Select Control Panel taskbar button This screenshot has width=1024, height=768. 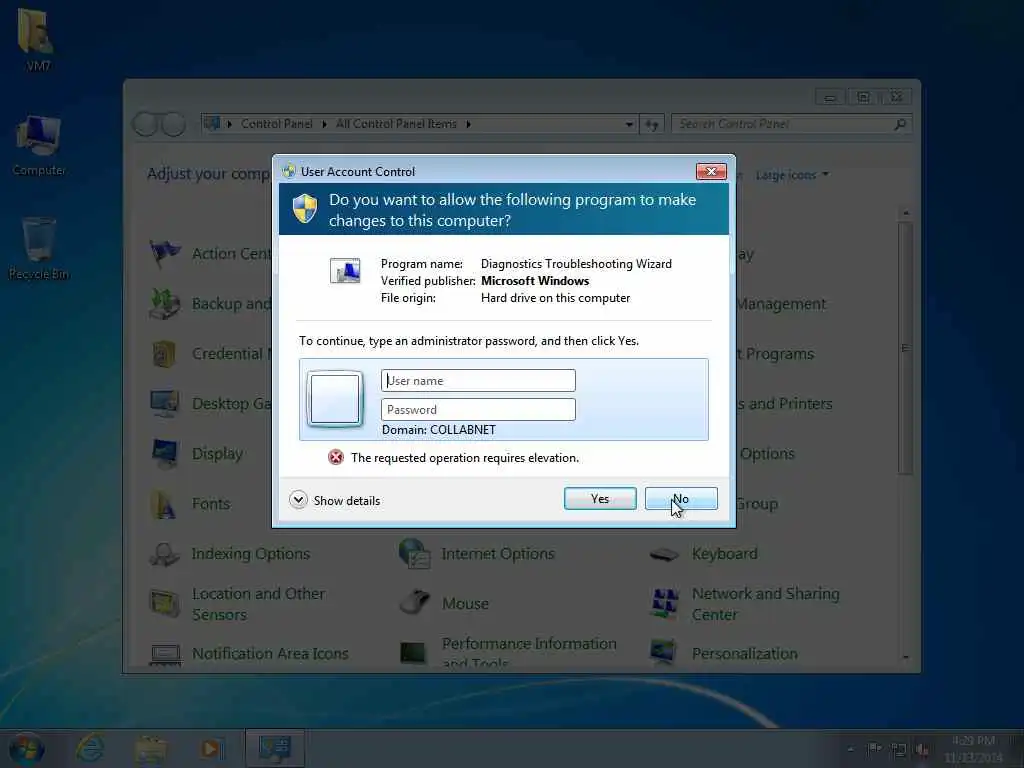pyautogui.click(x=275, y=748)
